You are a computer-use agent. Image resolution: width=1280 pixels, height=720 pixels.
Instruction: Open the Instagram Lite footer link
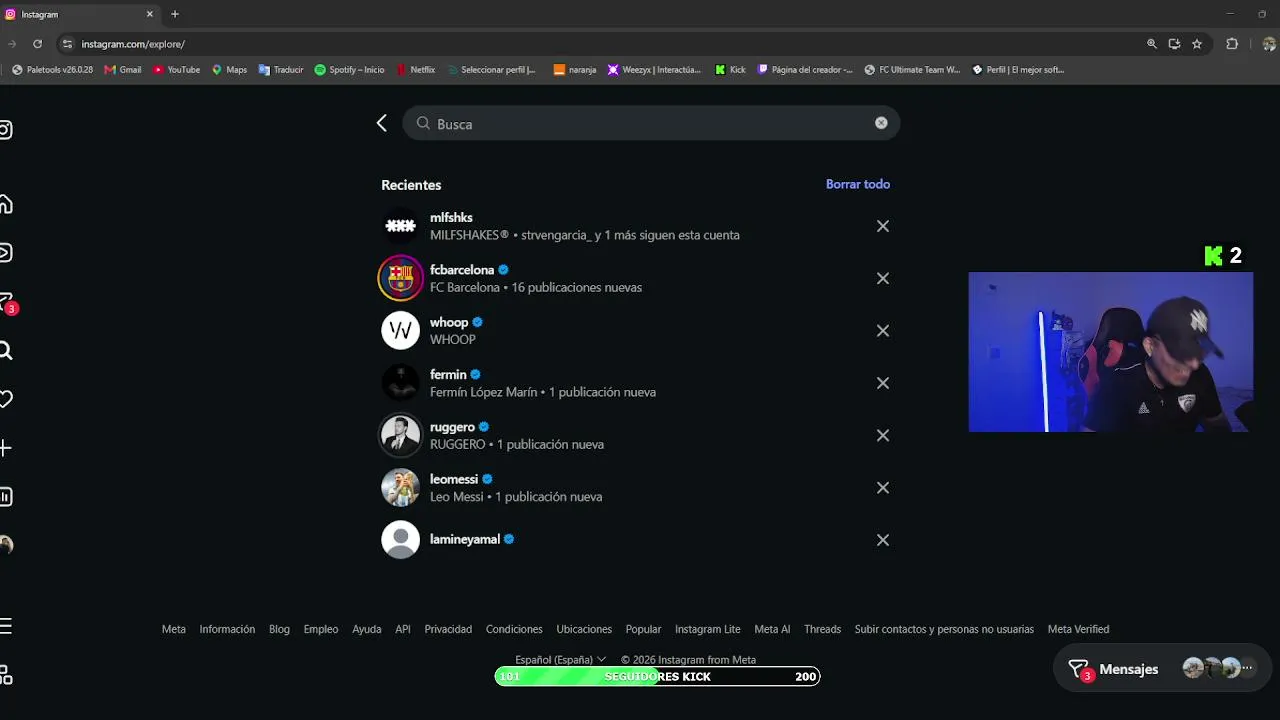708,629
